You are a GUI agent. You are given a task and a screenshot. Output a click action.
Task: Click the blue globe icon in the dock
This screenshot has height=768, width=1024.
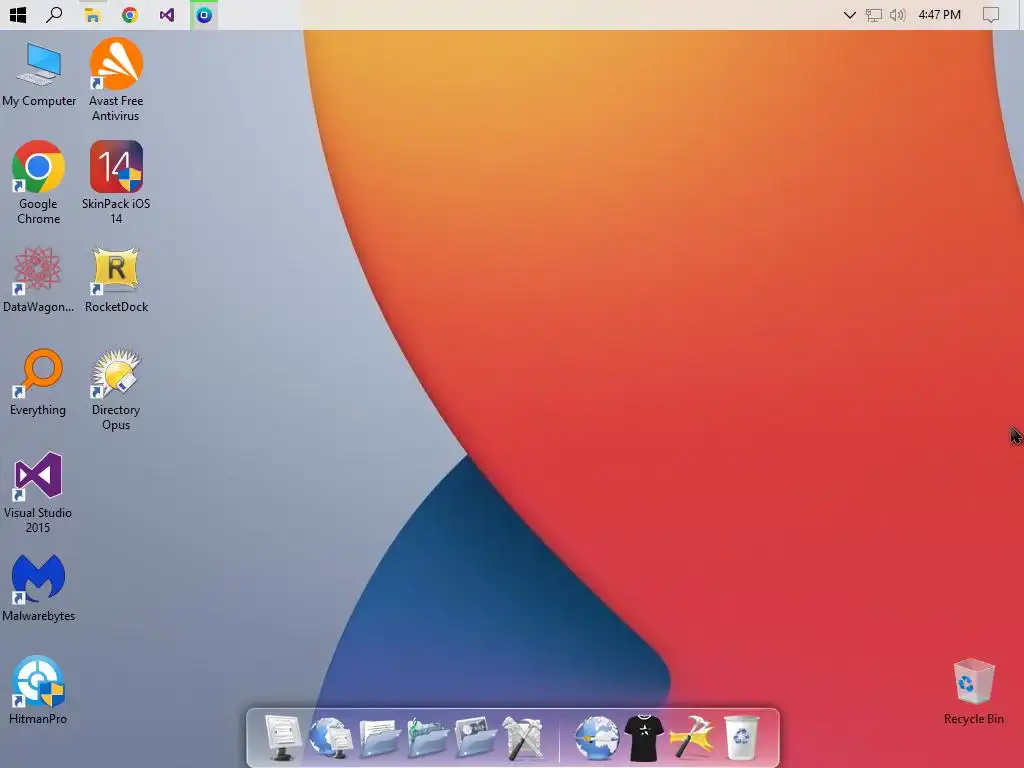tap(597, 738)
